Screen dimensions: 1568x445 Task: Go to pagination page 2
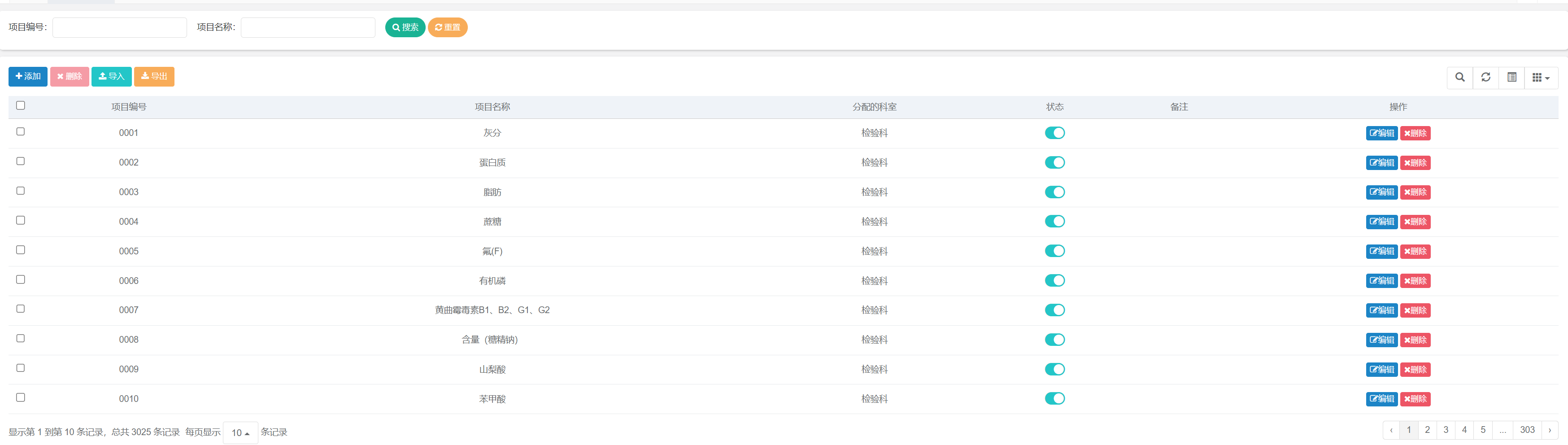click(1427, 430)
